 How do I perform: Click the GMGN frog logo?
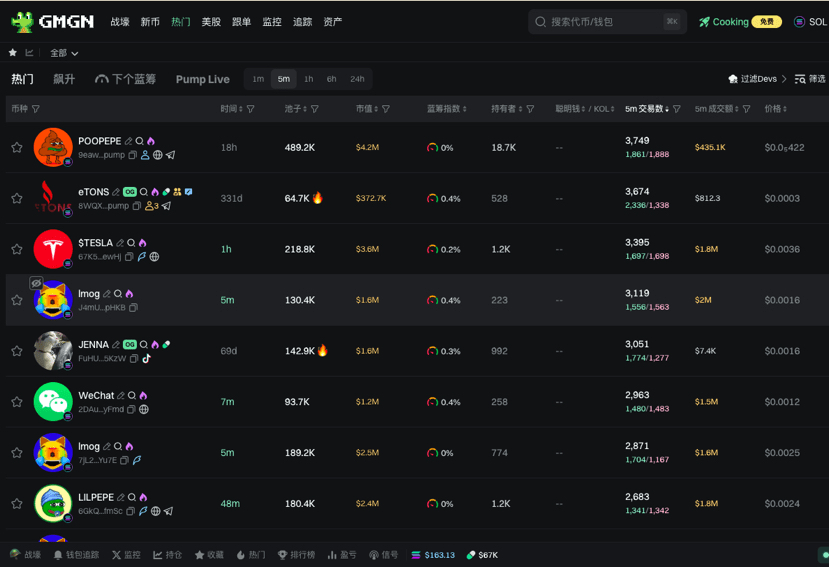click(22, 22)
